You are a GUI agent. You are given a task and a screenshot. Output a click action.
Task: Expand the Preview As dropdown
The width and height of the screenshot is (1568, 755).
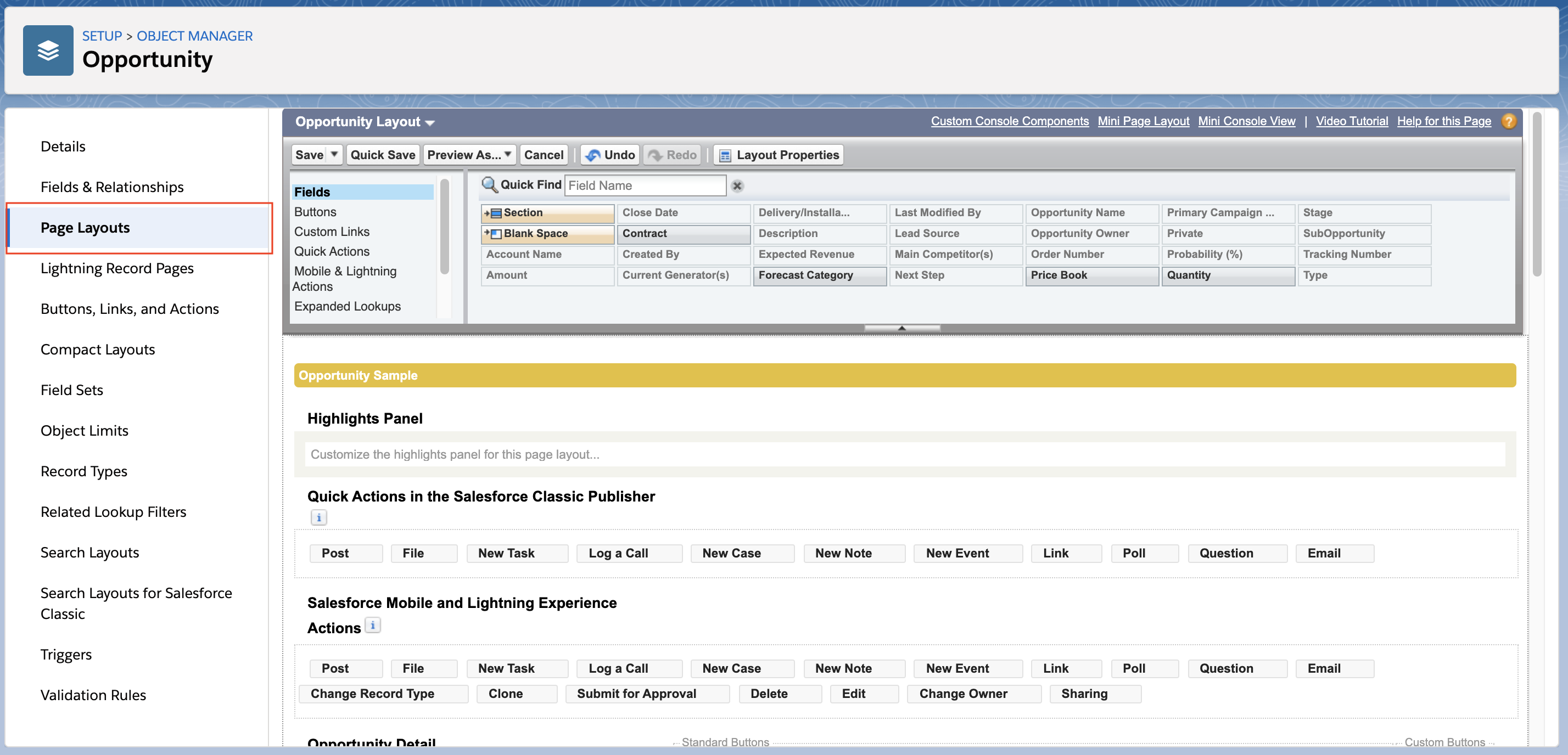point(469,155)
